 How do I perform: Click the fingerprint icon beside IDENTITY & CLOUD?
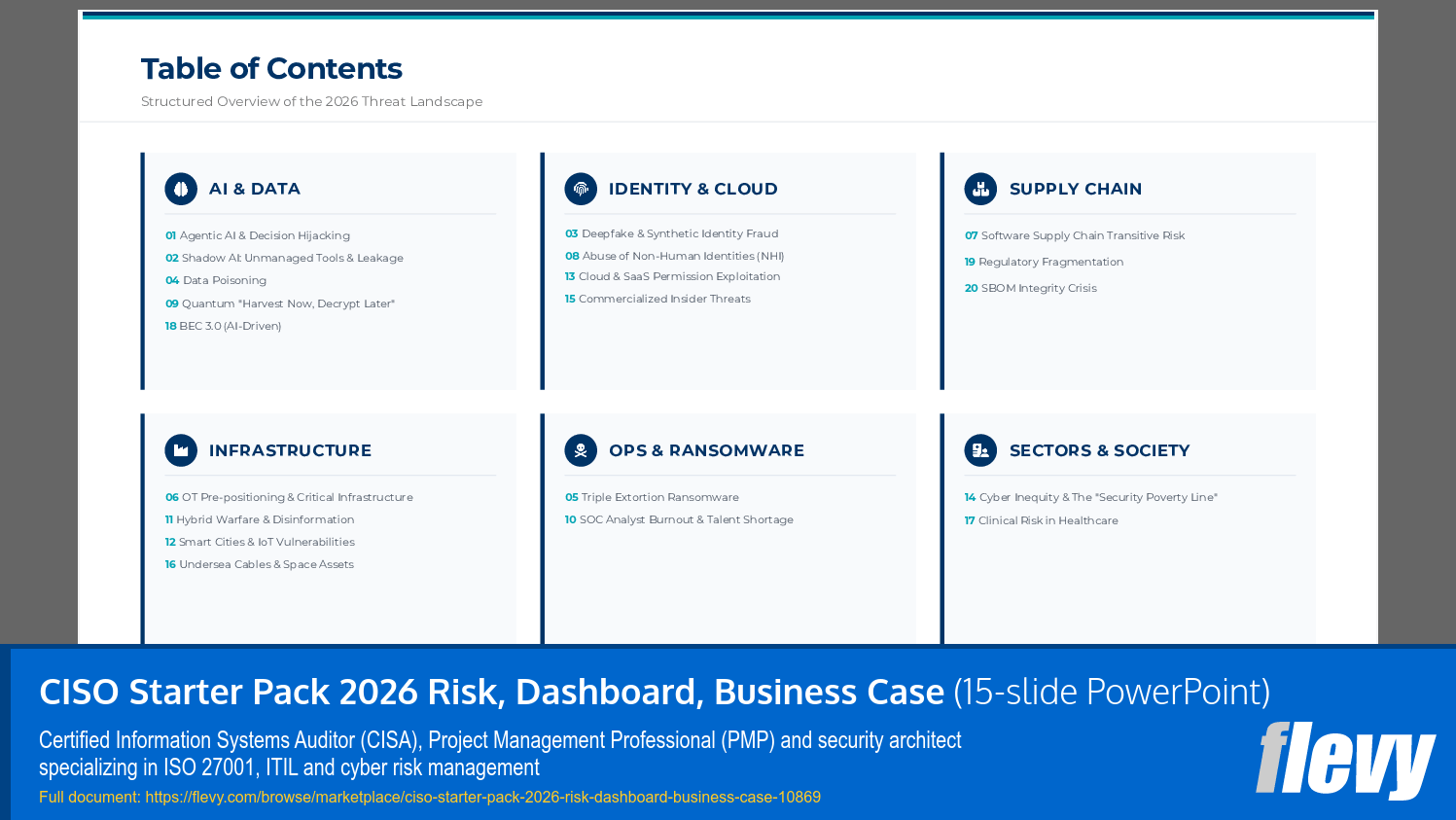tap(581, 189)
